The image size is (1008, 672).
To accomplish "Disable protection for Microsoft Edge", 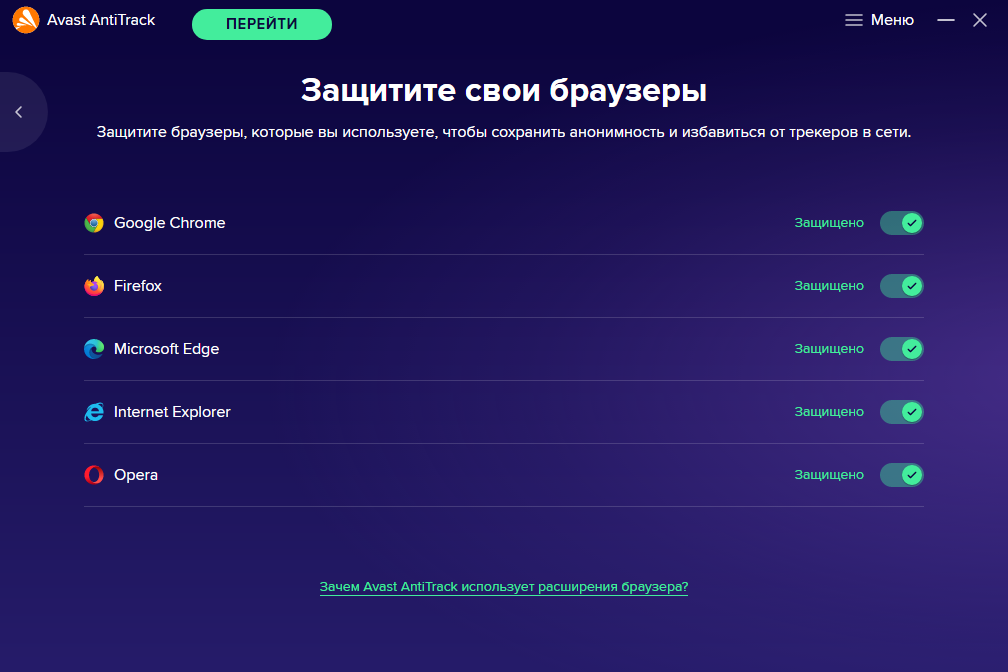I will 901,349.
